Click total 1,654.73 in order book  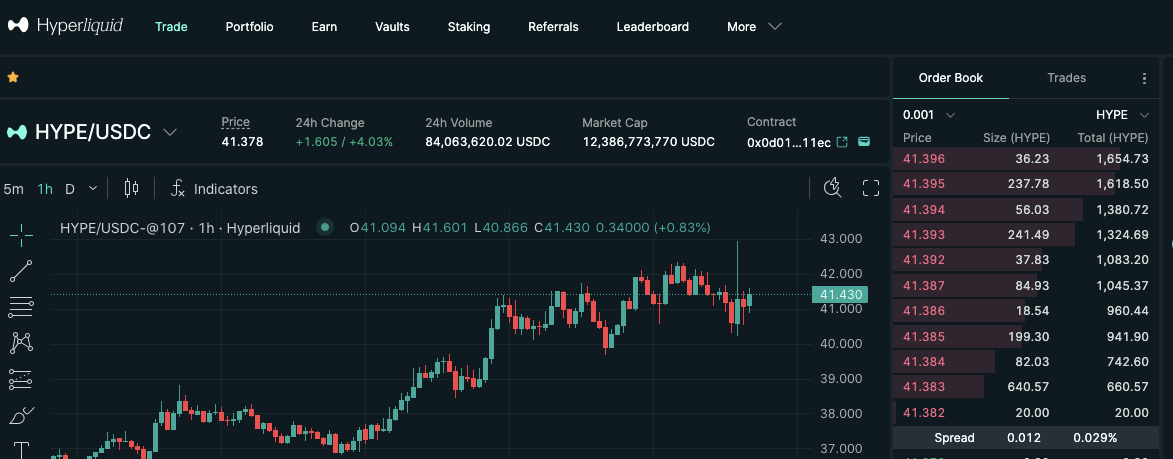[x=1122, y=158]
